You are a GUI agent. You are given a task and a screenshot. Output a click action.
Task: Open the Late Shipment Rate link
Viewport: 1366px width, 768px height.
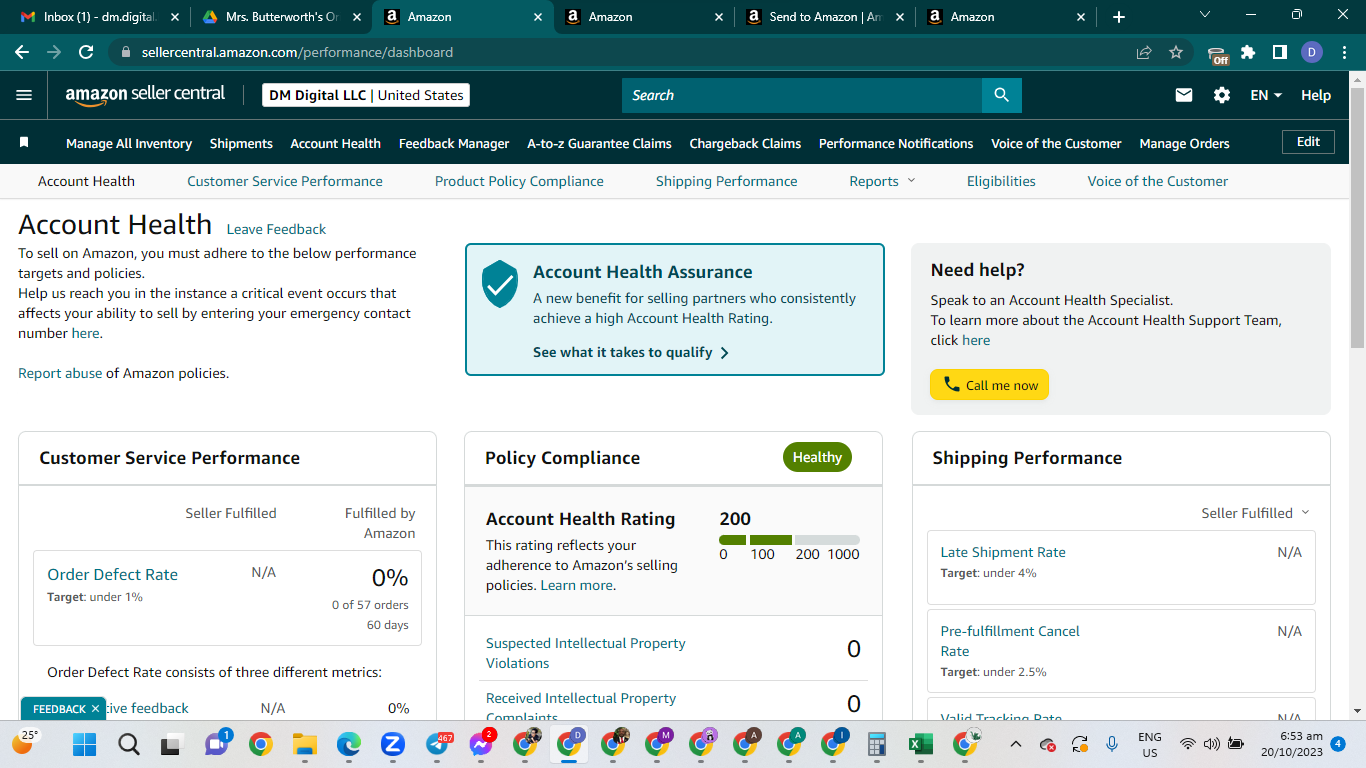point(1003,552)
